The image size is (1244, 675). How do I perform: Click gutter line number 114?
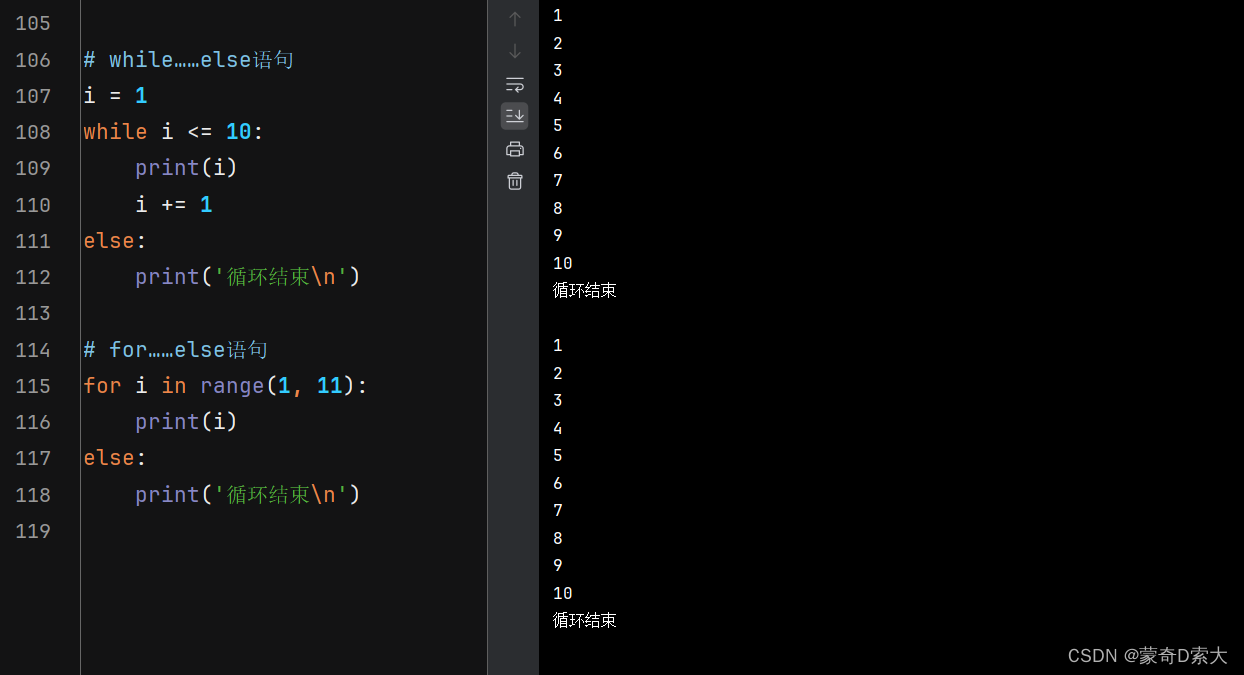[x=33, y=350]
